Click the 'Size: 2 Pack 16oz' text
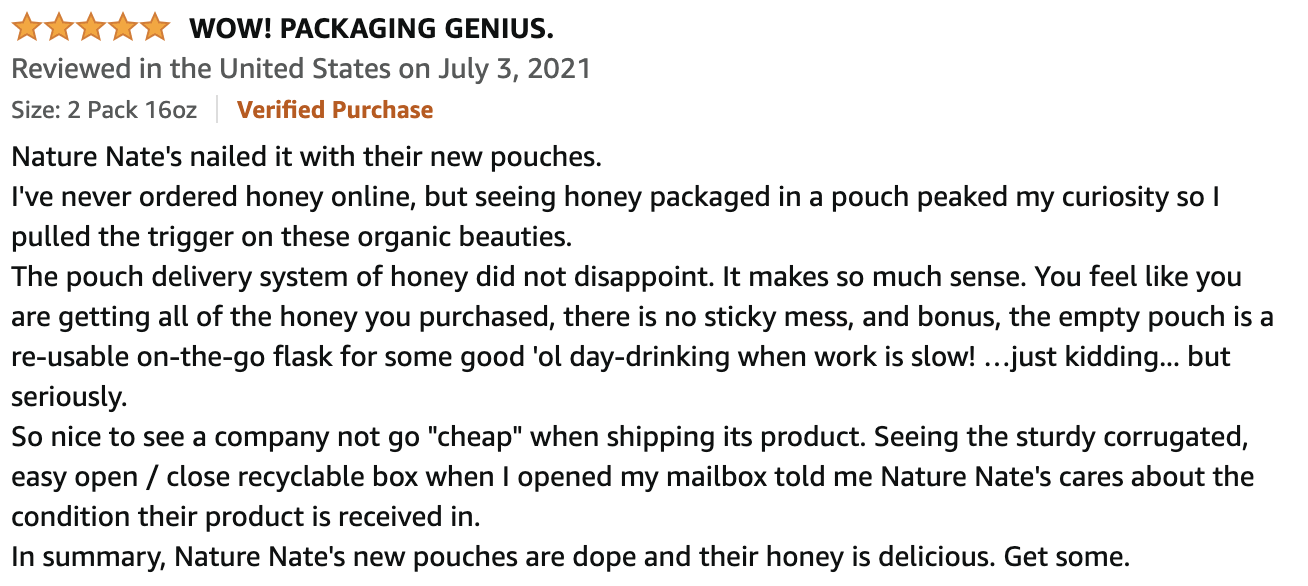This screenshot has height=586, width=1308. coord(104,110)
